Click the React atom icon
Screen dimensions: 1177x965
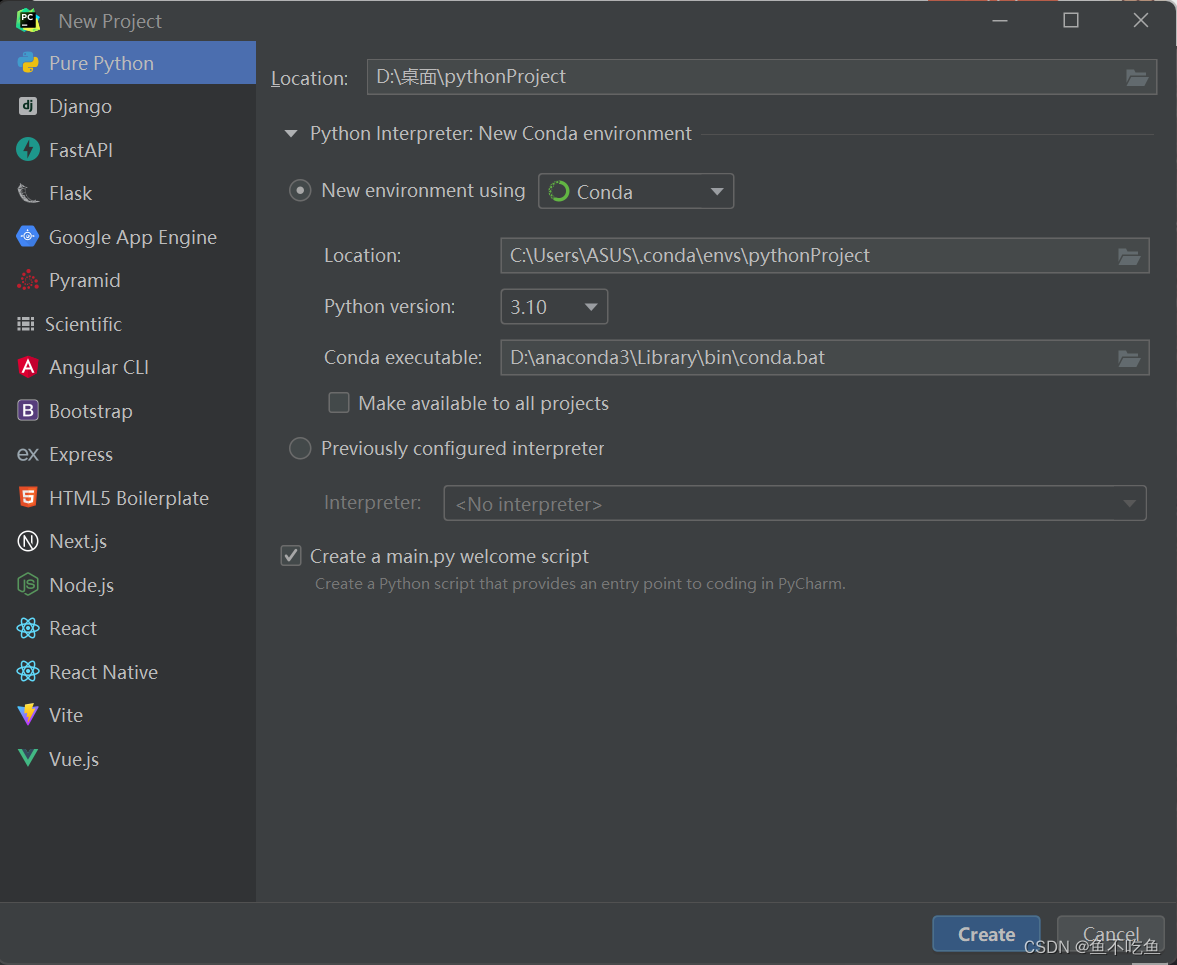pos(28,628)
